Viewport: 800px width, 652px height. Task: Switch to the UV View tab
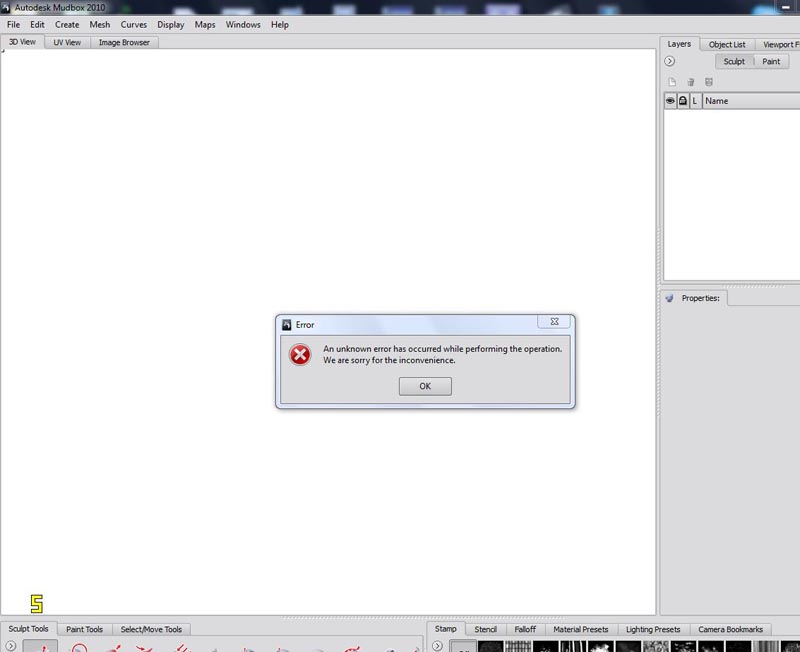coord(67,42)
